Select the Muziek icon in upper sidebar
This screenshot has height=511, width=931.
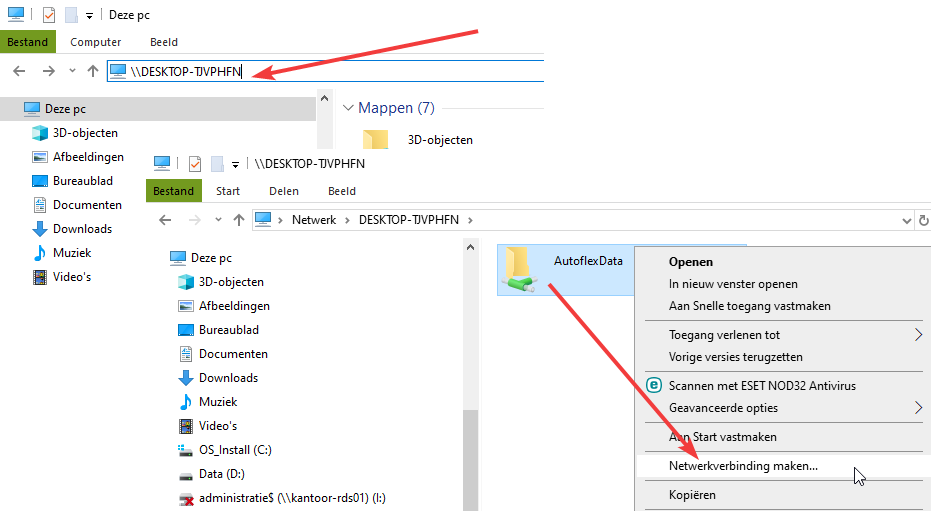[x=40, y=253]
